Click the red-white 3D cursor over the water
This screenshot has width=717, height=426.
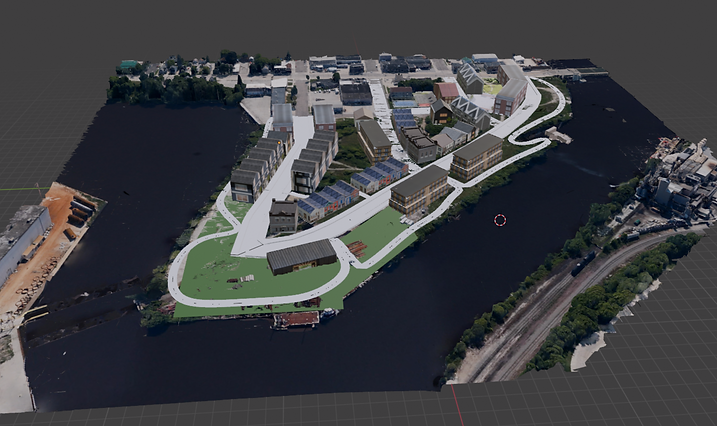click(x=500, y=220)
